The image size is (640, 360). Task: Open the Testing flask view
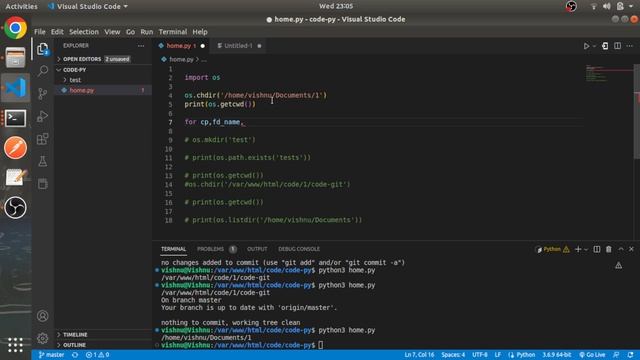pos(42,161)
